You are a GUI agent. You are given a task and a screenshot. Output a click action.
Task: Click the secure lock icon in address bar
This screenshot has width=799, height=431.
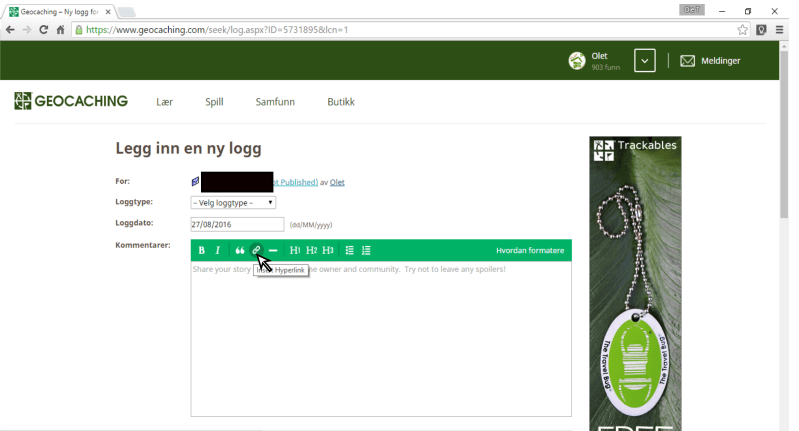click(78, 30)
